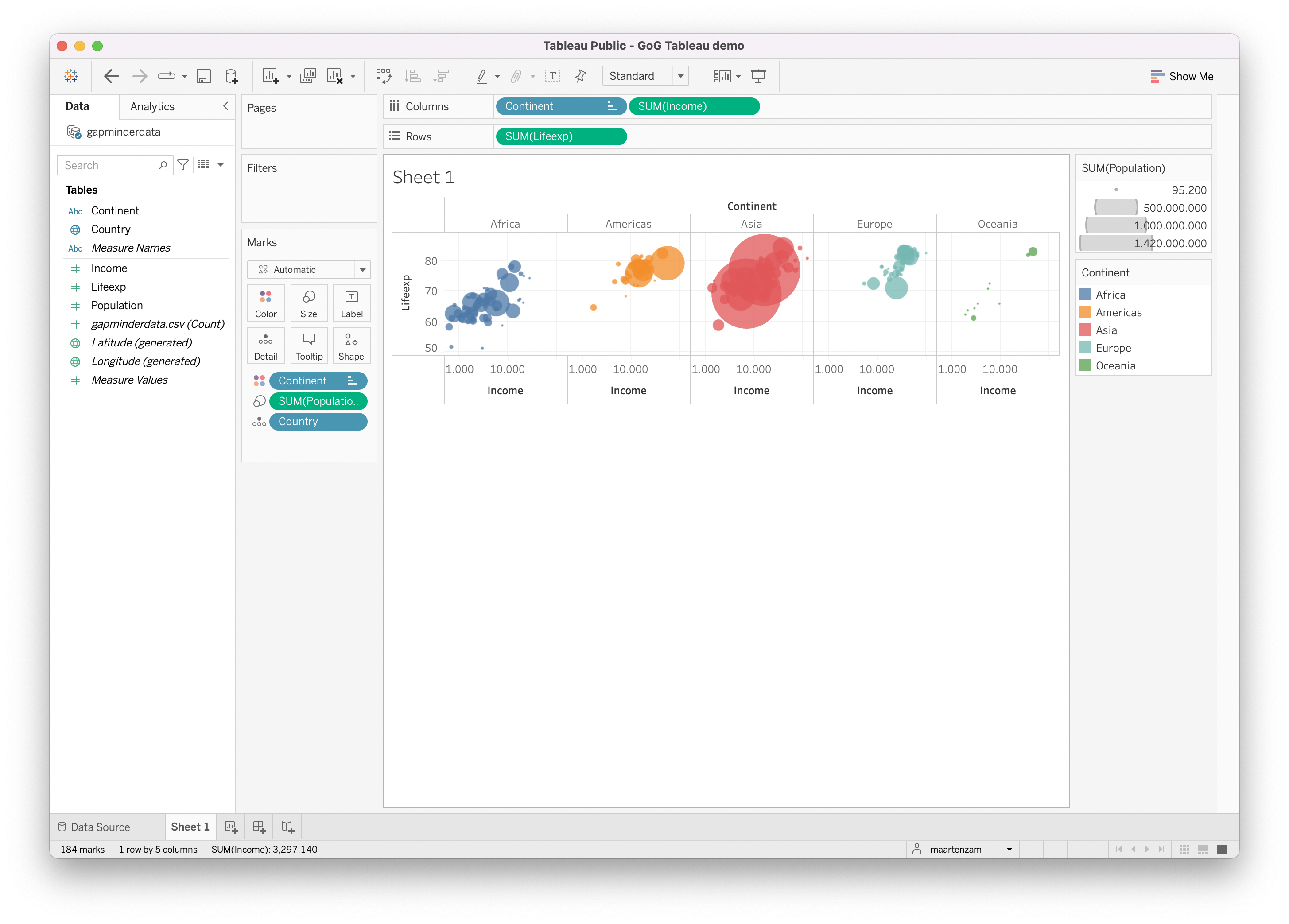Click the New Story tab icon

pos(287,827)
